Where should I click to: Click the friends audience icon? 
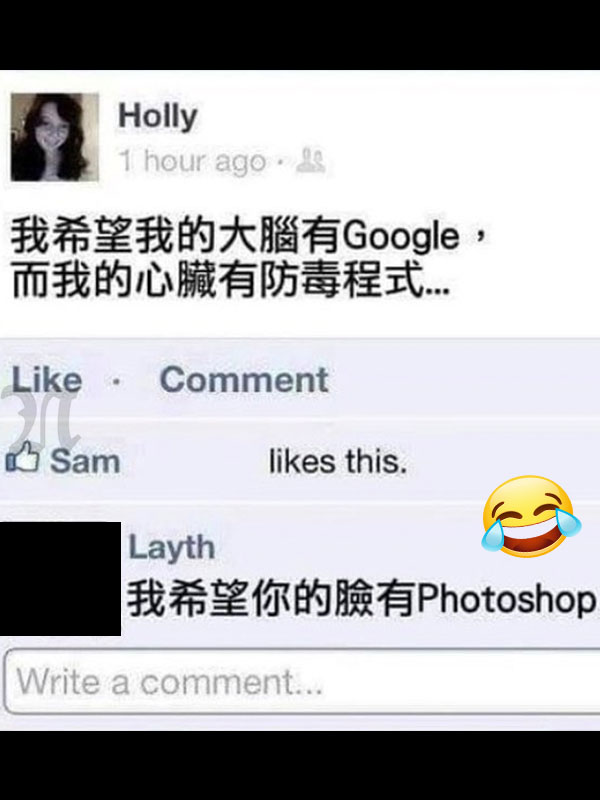pos(311,160)
